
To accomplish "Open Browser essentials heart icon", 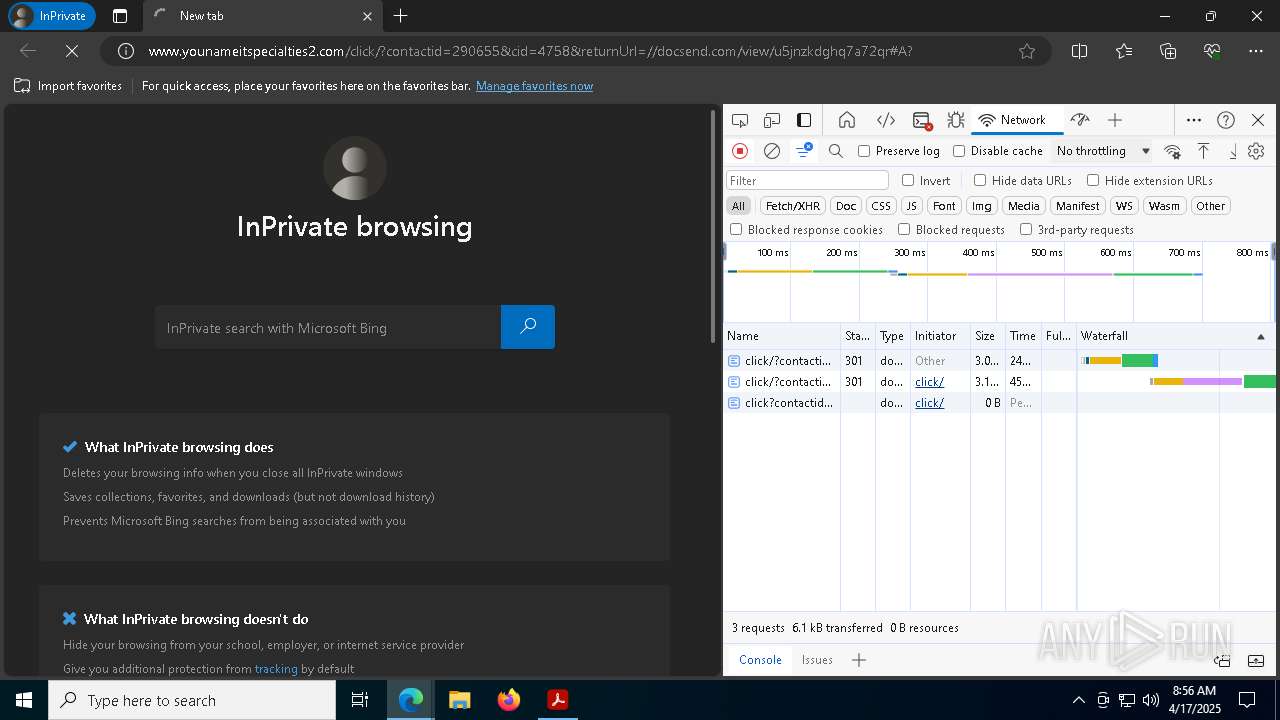I will pyautogui.click(x=1212, y=51).
